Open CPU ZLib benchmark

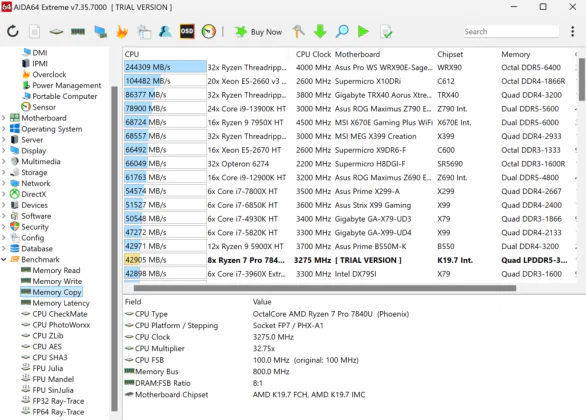point(48,336)
